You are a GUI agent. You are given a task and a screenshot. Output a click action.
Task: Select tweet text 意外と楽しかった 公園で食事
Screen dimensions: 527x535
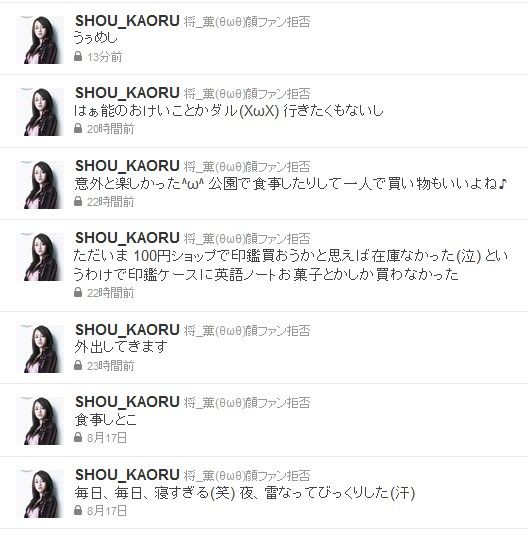290,184
